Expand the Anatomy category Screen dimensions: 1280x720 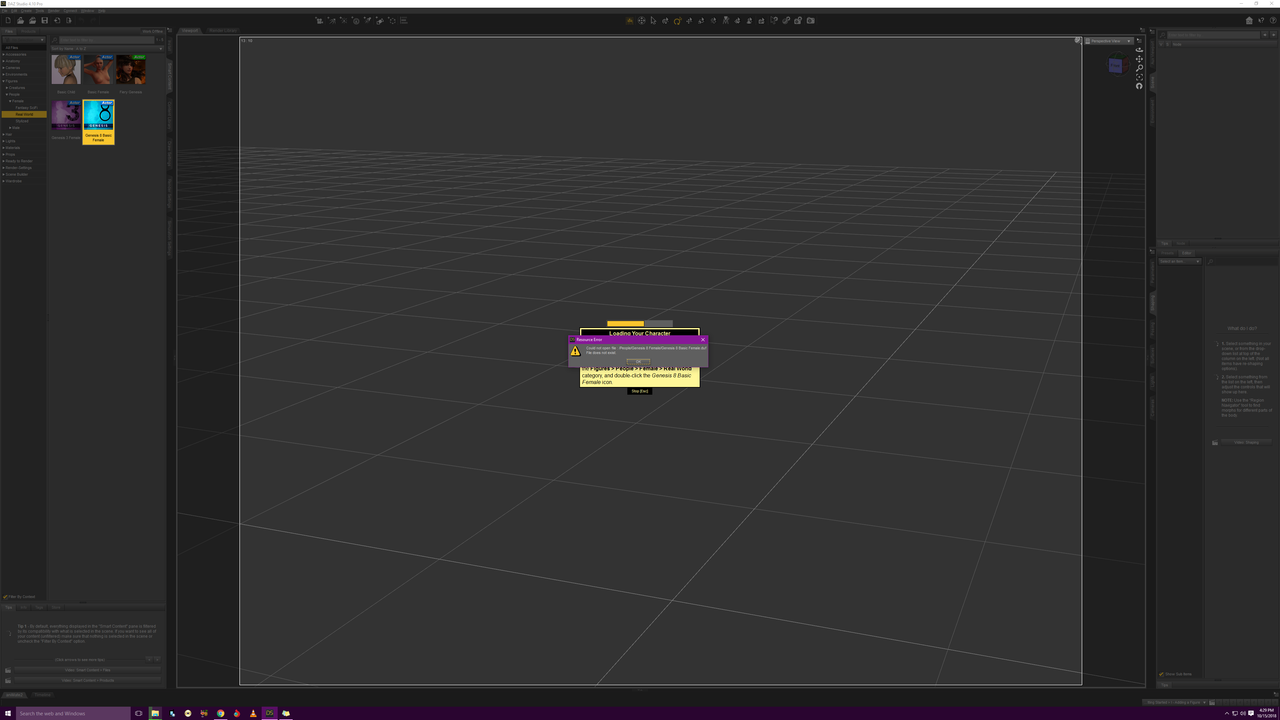coord(3,61)
